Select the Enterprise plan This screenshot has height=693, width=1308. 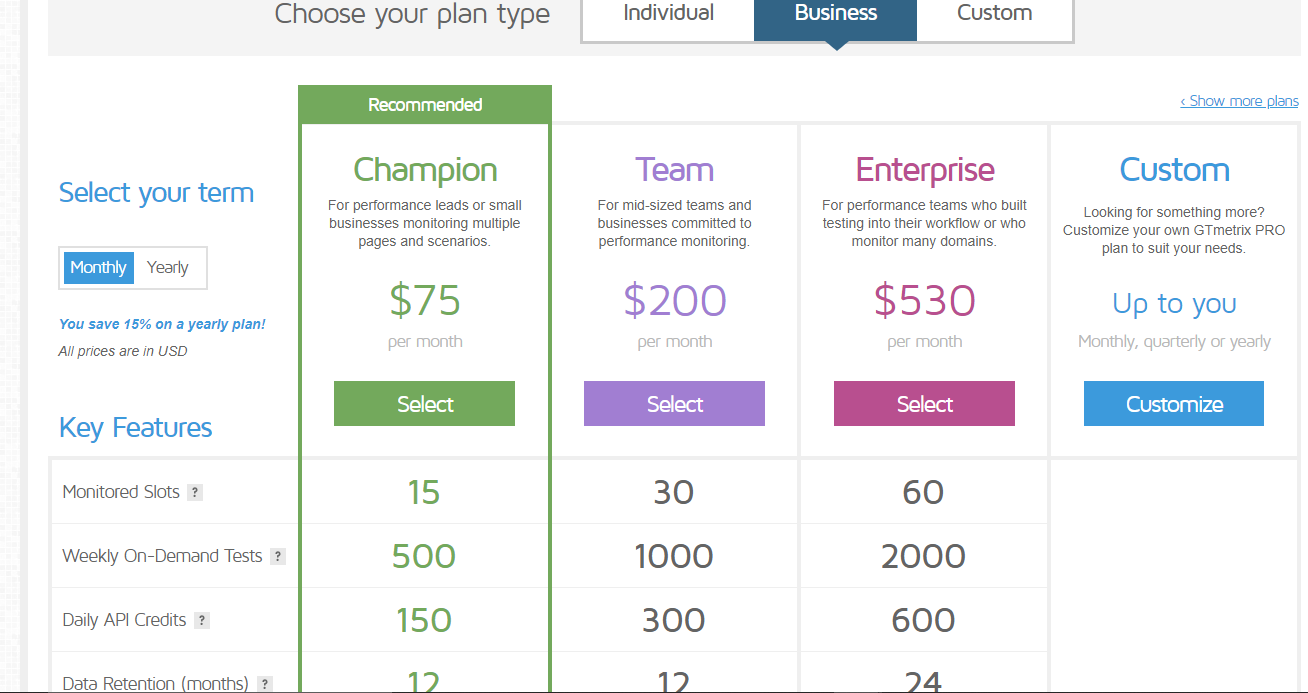924,404
